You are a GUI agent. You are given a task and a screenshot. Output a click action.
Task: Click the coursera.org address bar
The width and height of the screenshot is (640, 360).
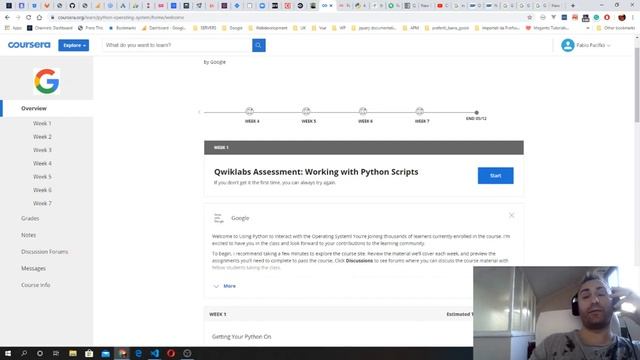[286, 18]
